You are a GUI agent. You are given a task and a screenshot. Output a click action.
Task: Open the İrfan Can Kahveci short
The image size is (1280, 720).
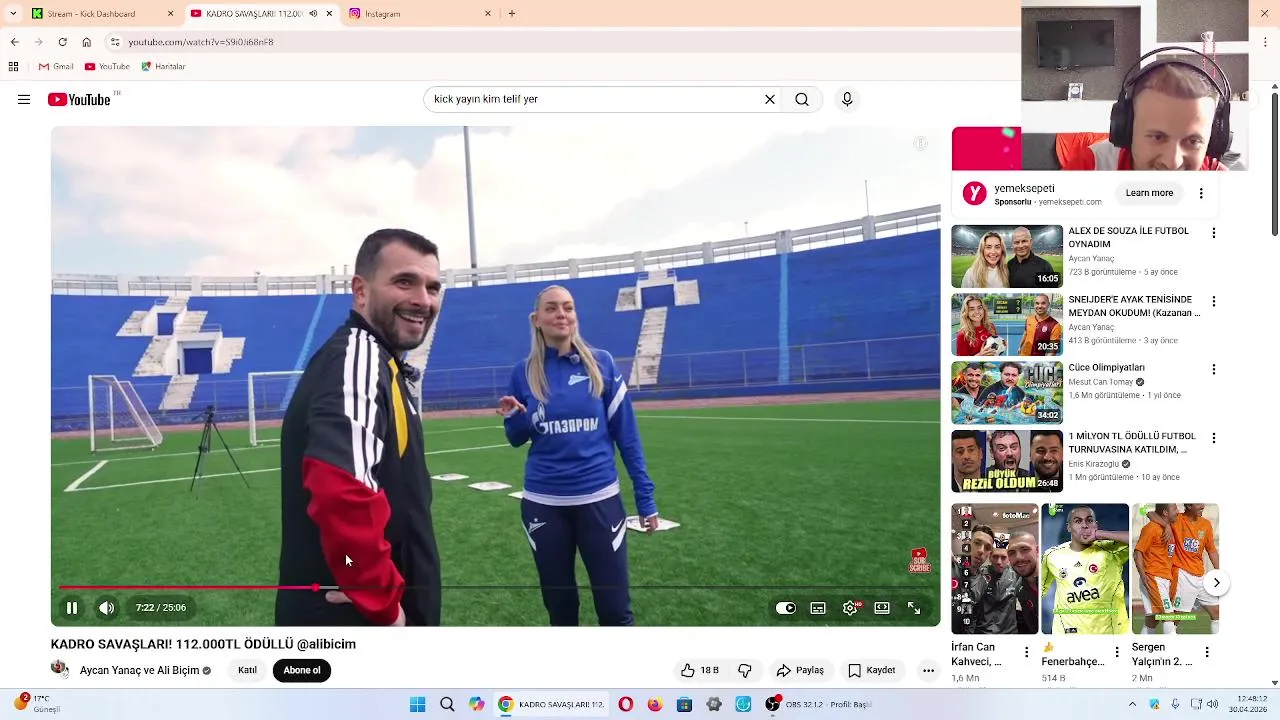coord(995,569)
